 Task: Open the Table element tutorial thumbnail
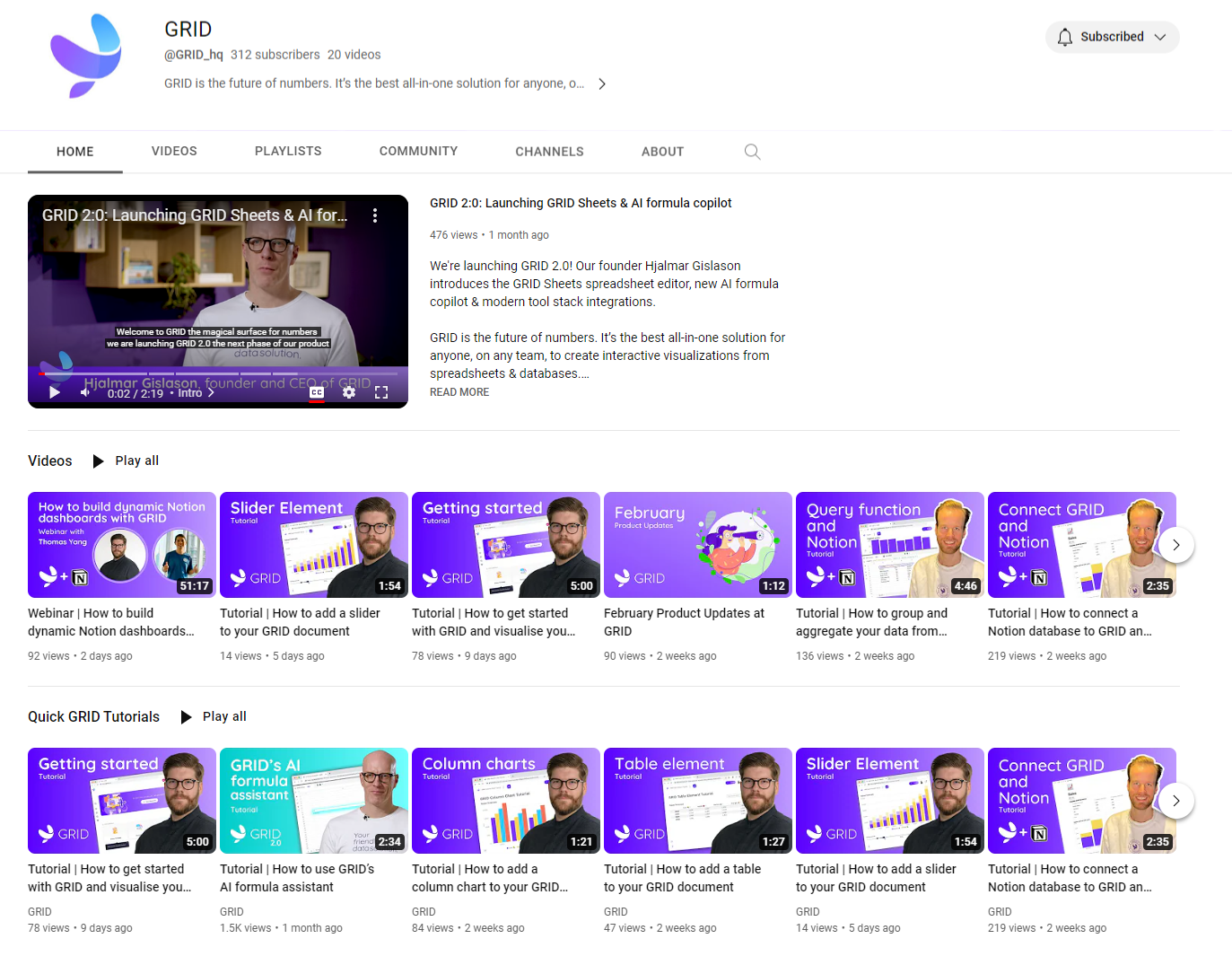click(698, 801)
